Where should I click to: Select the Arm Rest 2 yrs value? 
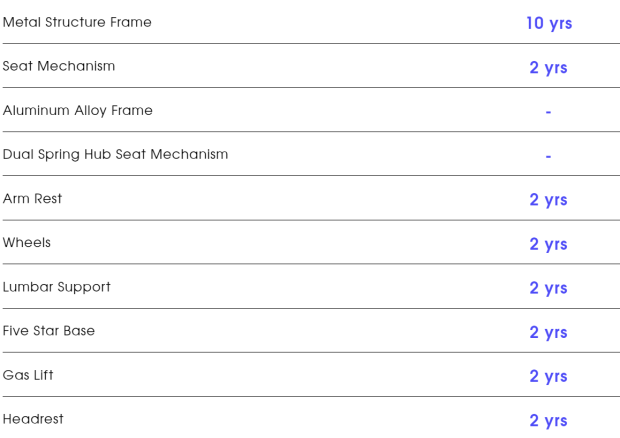pos(548,200)
